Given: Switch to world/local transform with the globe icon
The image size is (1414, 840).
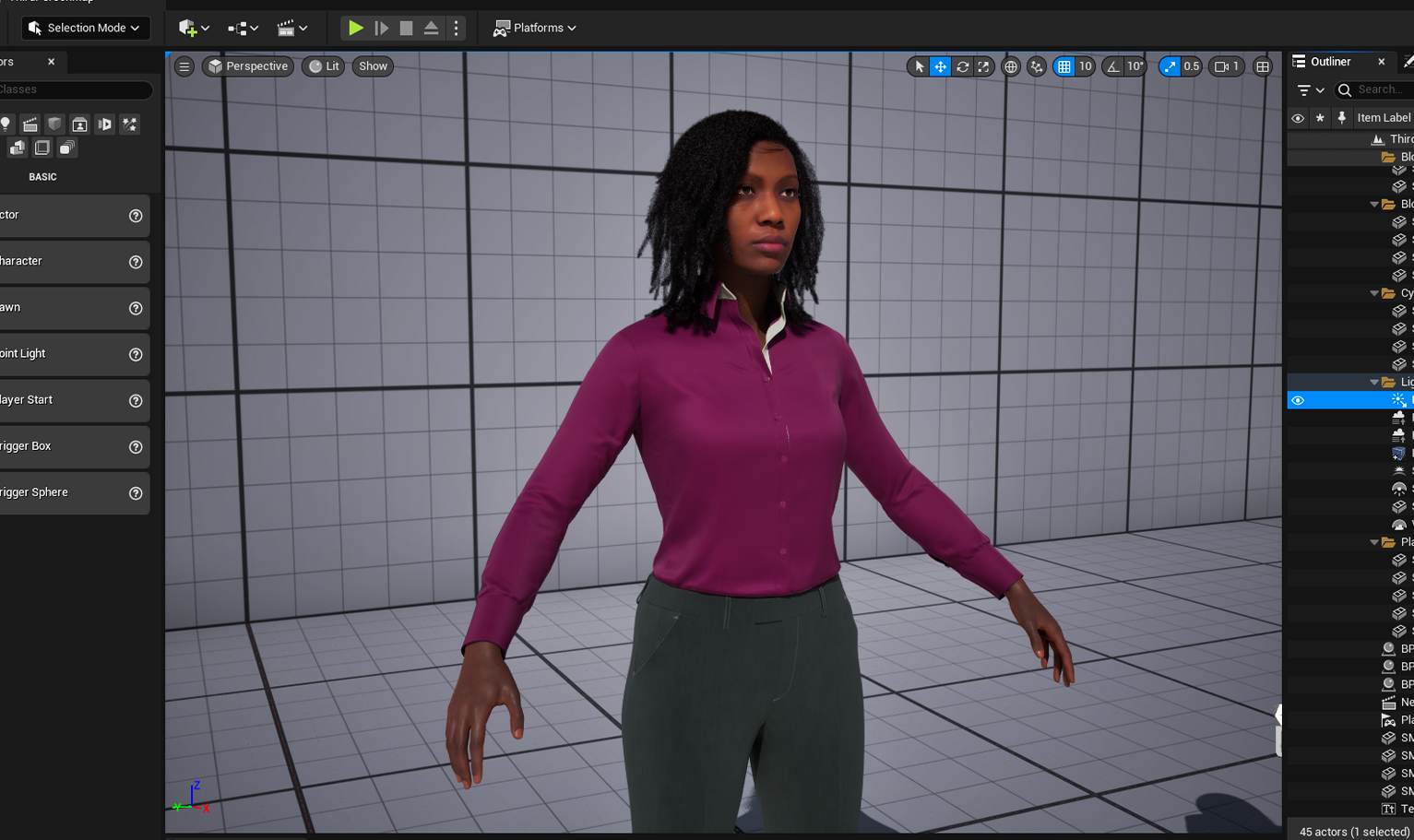Looking at the screenshot, I should pyautogui.click(x=1011, y=65).
